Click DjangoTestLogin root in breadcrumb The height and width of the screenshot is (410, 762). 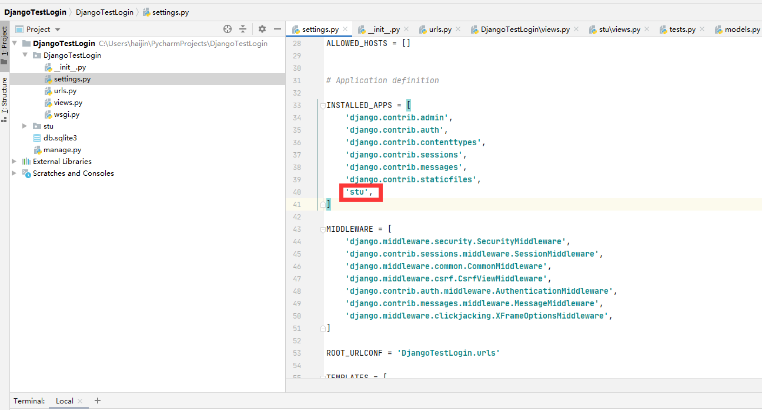point(35,12)
